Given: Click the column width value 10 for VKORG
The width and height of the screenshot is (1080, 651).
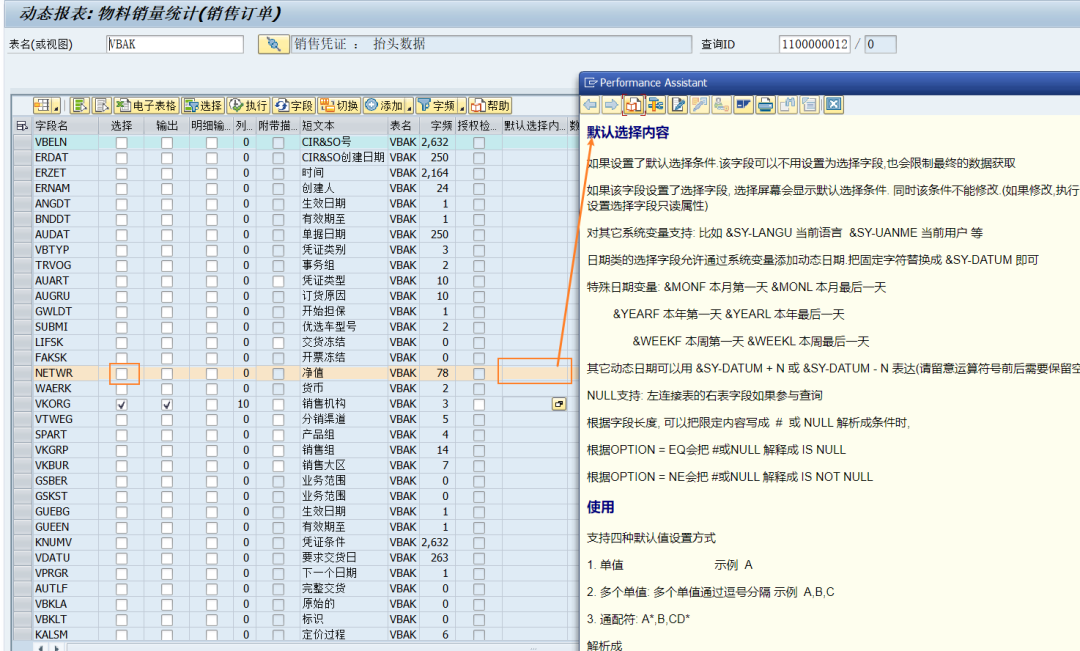Looking at the screenshot, I should [243, 404].
